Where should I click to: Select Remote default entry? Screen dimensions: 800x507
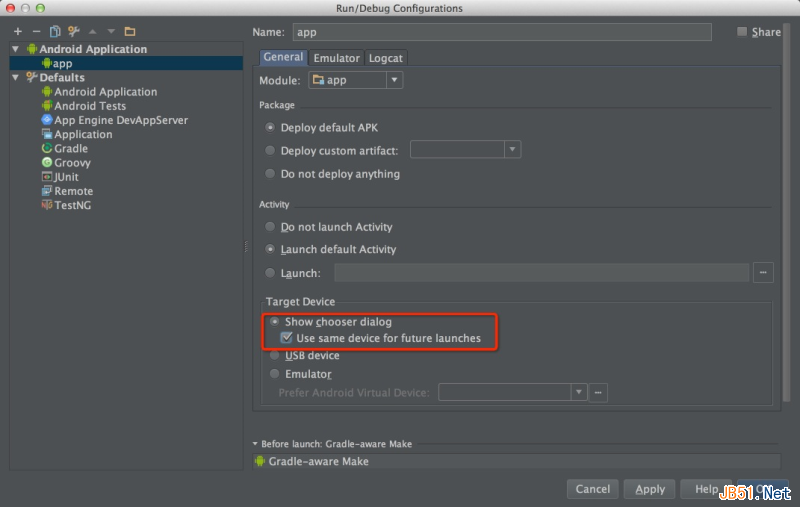pos(67,191)
